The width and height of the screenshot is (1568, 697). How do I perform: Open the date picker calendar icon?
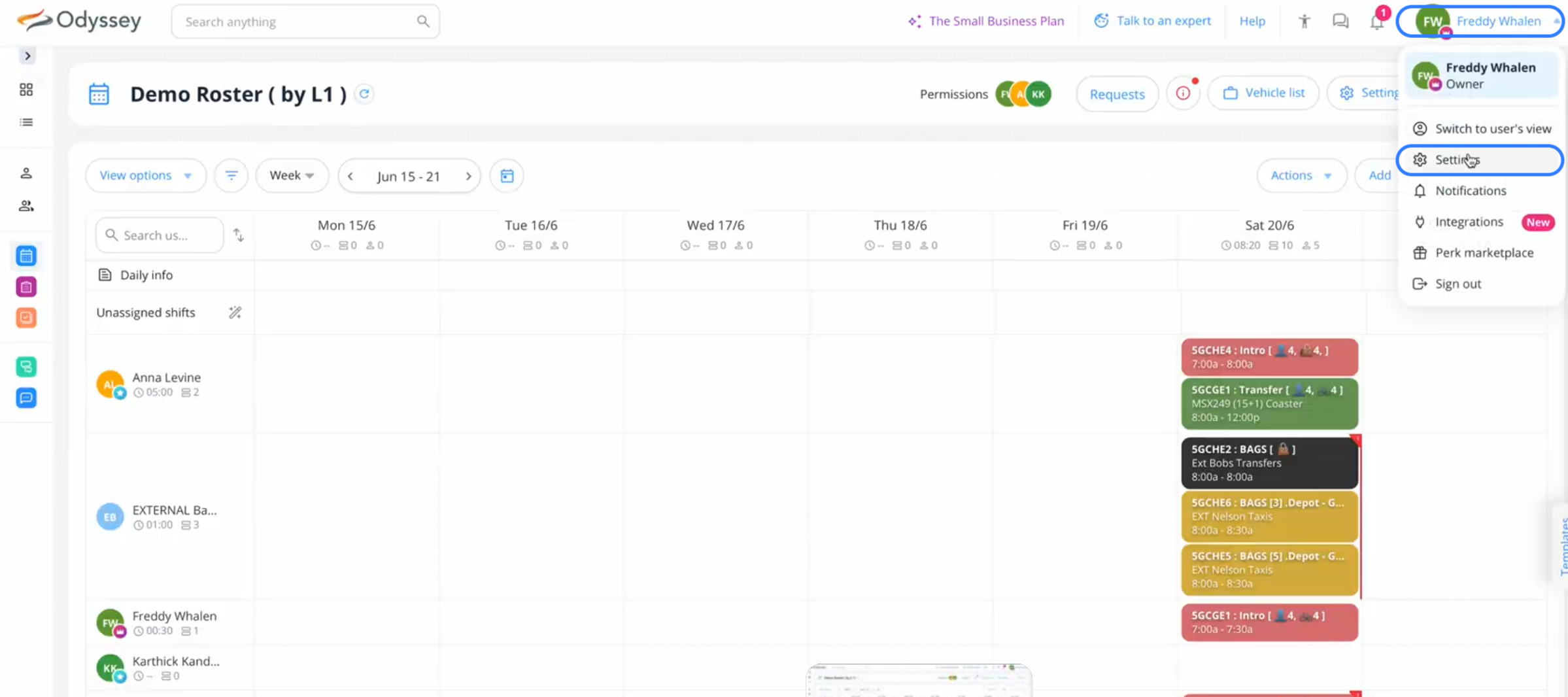click(x=507, y=176)
